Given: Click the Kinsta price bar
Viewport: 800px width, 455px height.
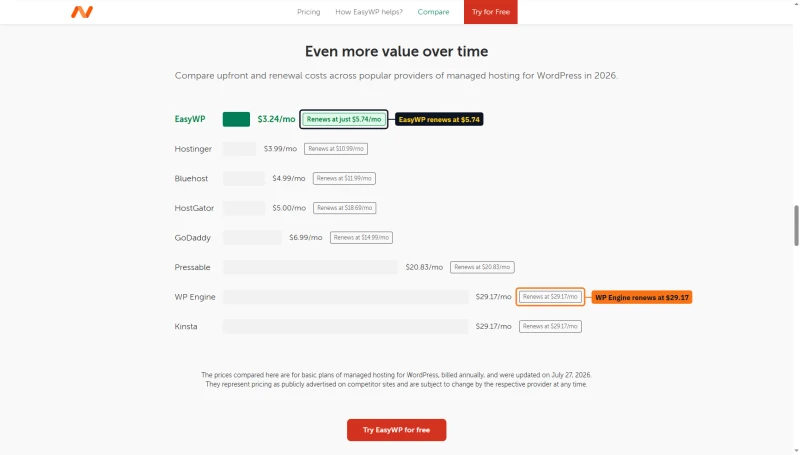Looking at the screenshot, I should pos(345,326).
